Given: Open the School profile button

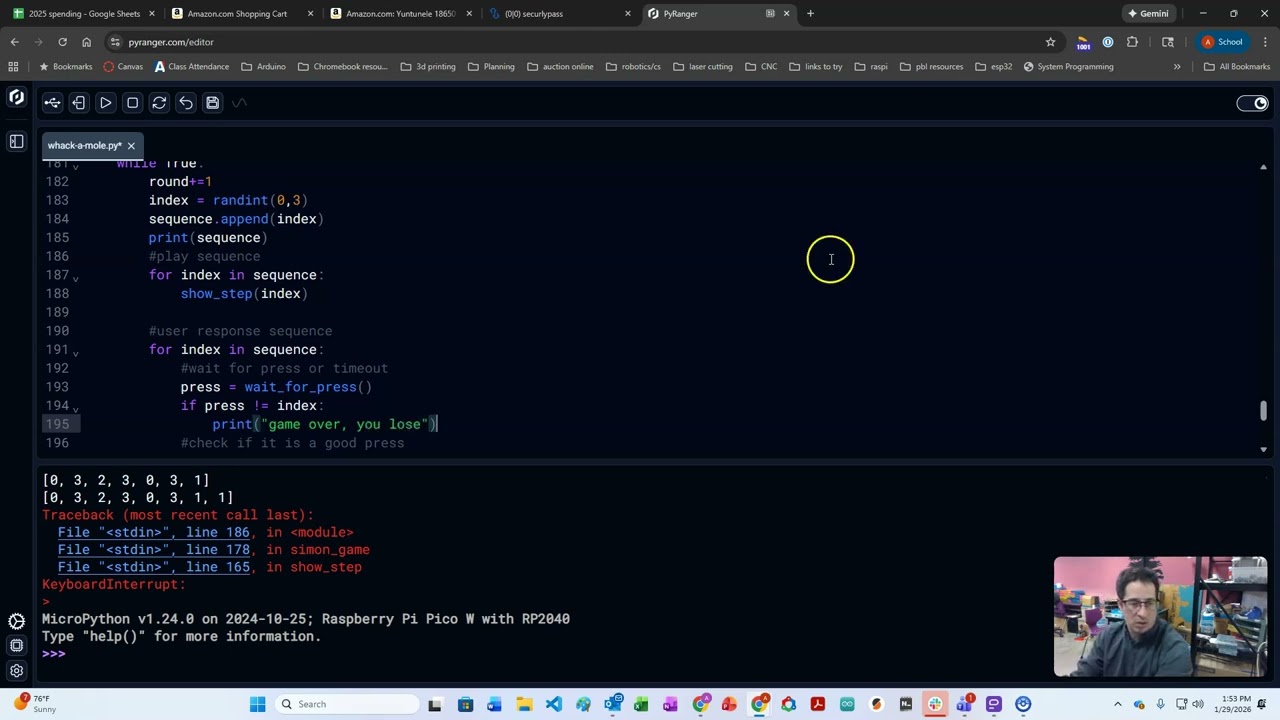Looking at the screenshot, I should point(1222,42).
